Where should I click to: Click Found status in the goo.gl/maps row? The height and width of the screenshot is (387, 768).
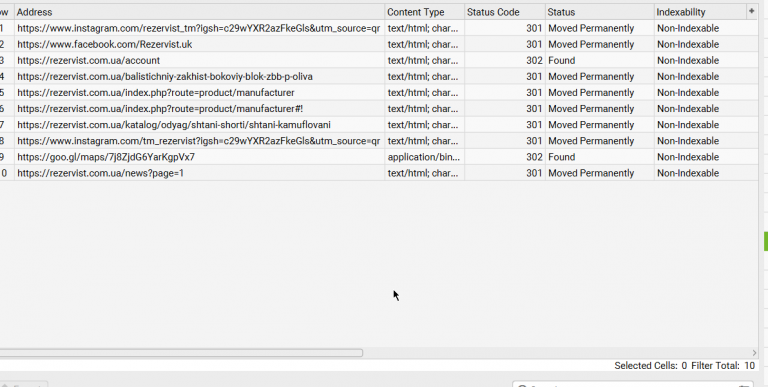pyautogui.click(x=600, y=157)
